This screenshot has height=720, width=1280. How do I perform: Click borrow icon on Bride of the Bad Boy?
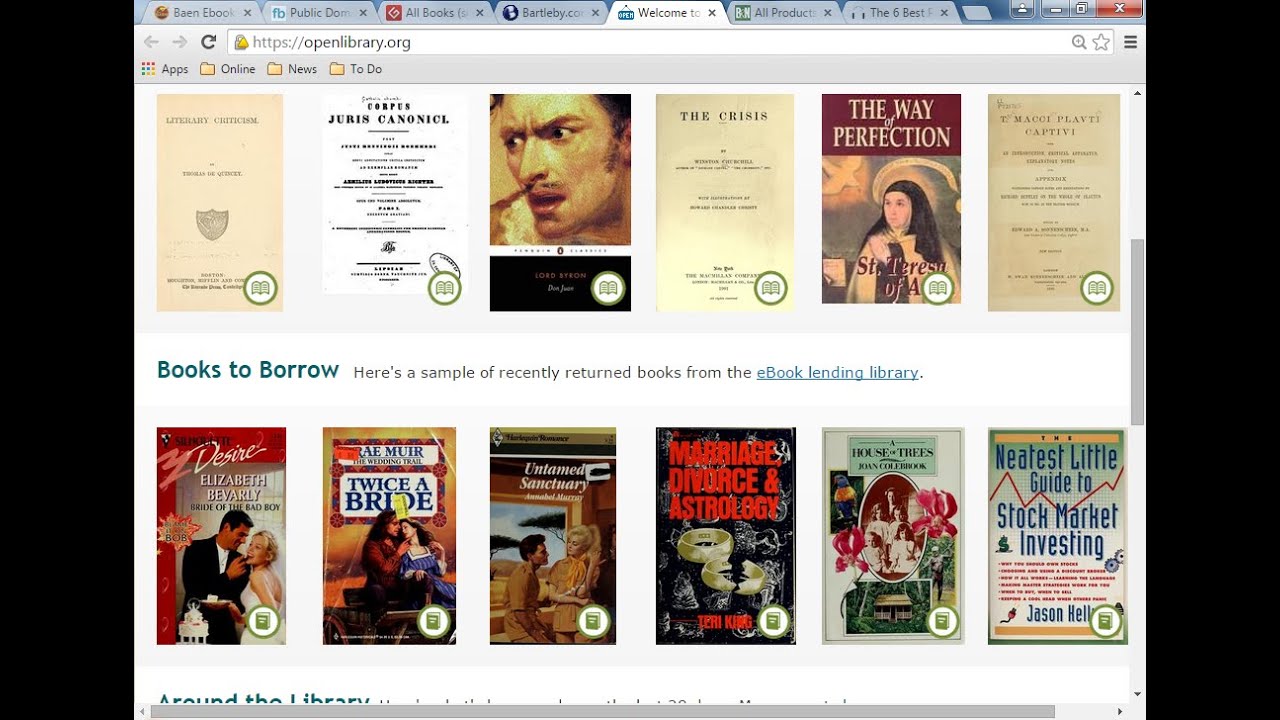[x=263, y=621]
